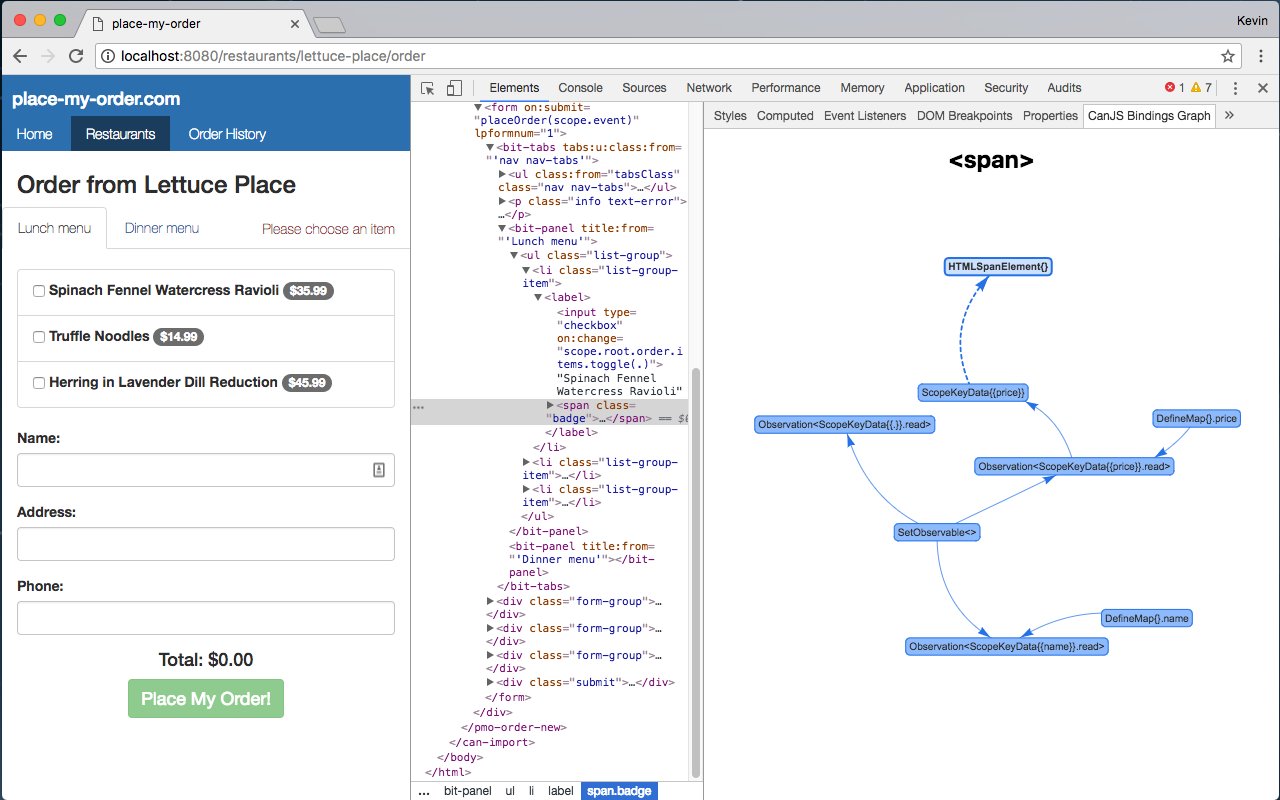Switch to the Console tab
This screenshot has height=800, width=1280.
pyautogui.click(x=580, y=88)
